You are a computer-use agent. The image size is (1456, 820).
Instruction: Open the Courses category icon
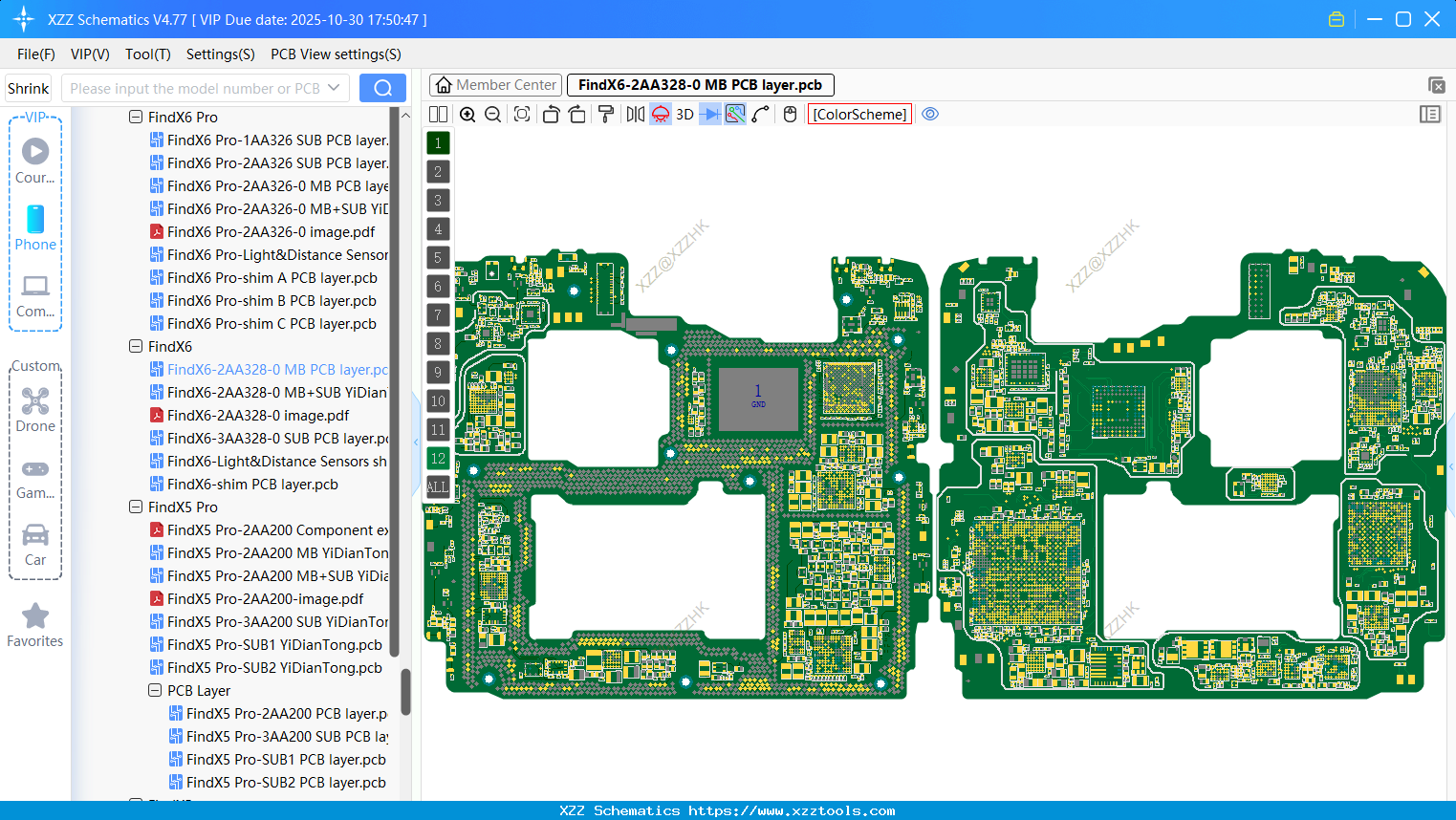[35, 161]
